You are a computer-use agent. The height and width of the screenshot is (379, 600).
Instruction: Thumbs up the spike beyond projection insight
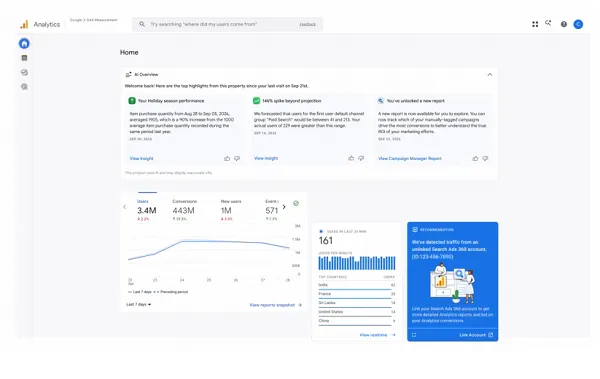pos(351,158)
